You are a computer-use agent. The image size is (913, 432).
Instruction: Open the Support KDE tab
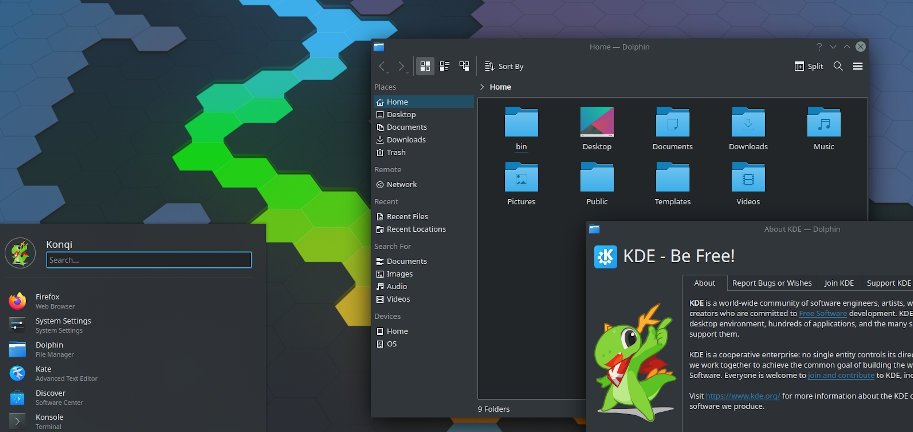pos(887,283)
